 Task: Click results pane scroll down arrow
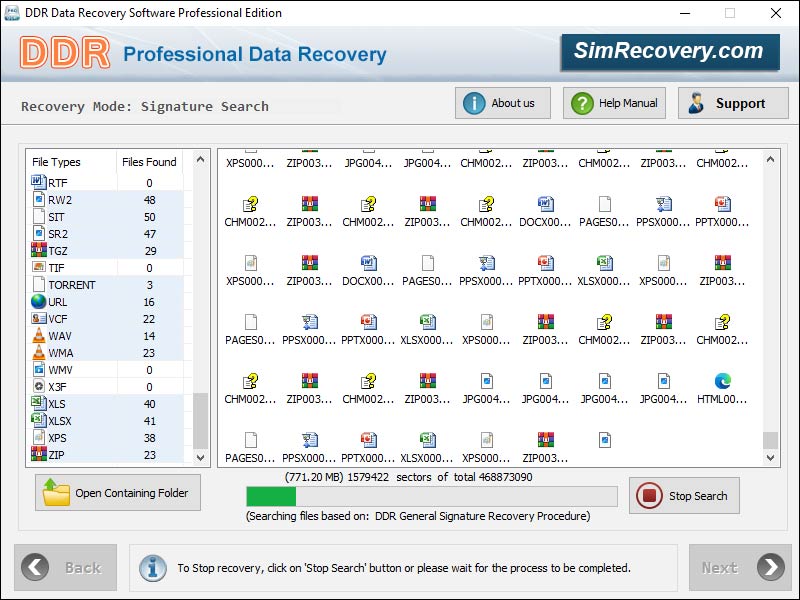point(770,458)
